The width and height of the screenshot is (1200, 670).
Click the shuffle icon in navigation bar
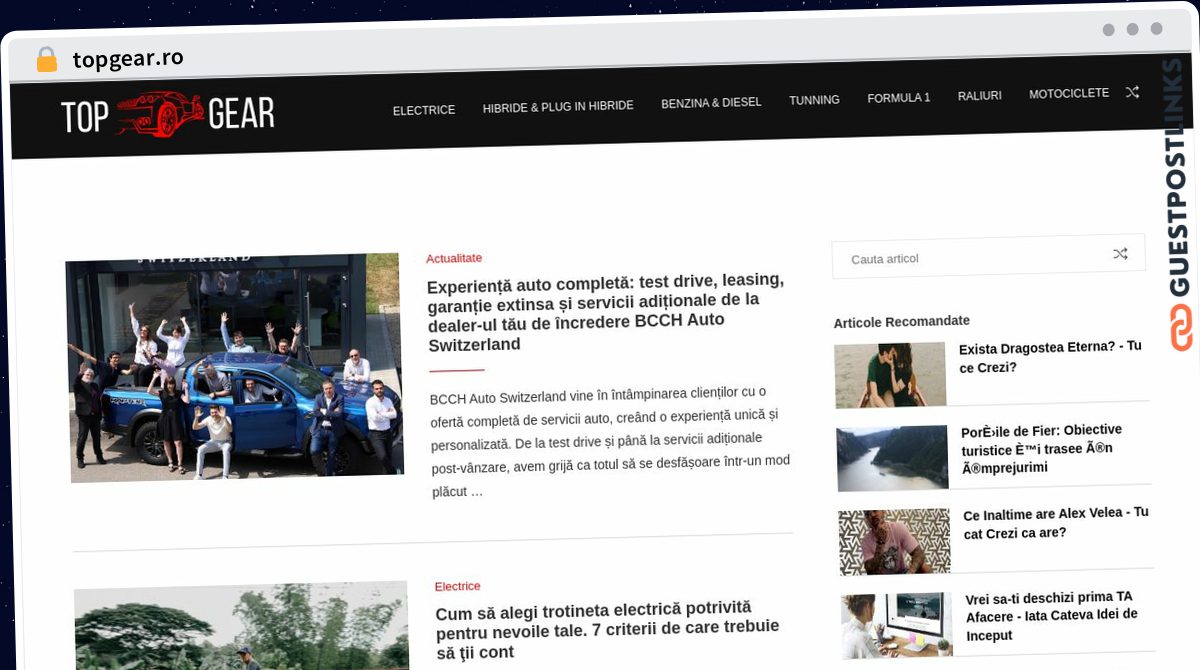[1132, 92]
